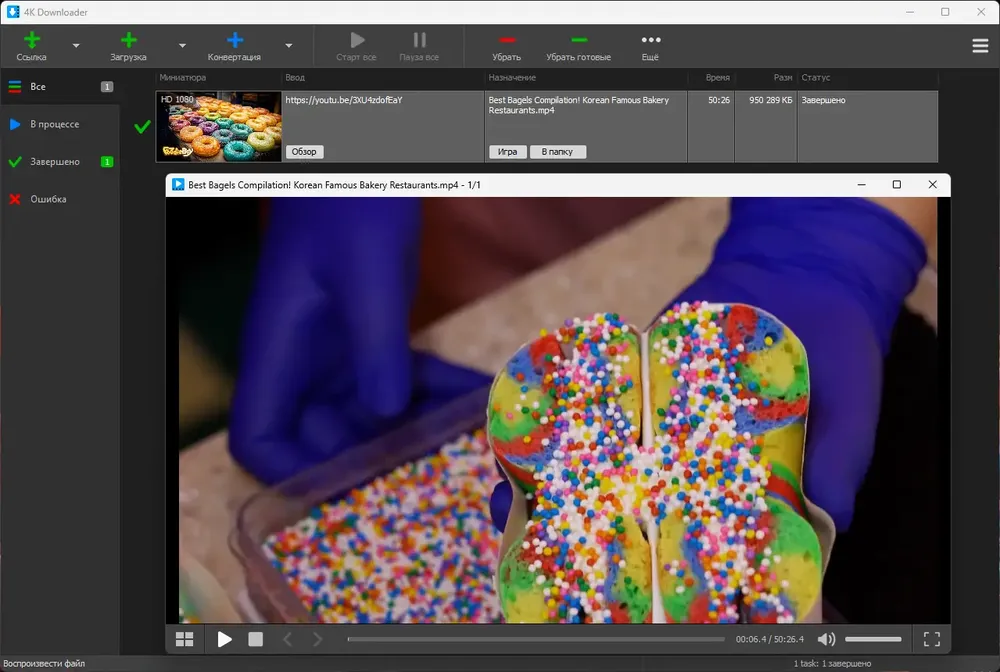
Task: Expand the Конвертация dropdown arrow
Action: click(289, 46)
